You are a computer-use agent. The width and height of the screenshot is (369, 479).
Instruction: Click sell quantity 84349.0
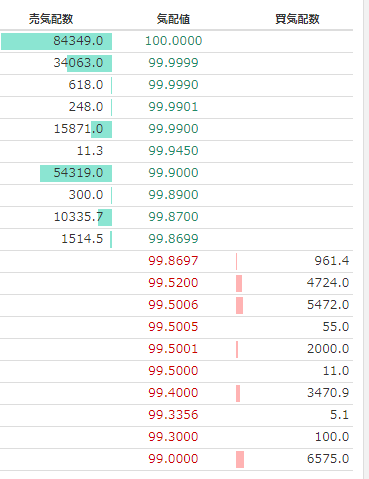click(x=78, y=41)
